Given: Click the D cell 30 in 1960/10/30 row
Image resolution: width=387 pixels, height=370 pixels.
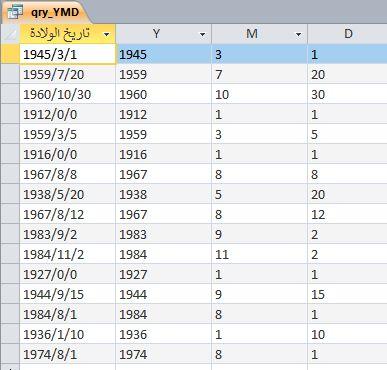Looking at the screenshot, I should (x=348, y=94).
